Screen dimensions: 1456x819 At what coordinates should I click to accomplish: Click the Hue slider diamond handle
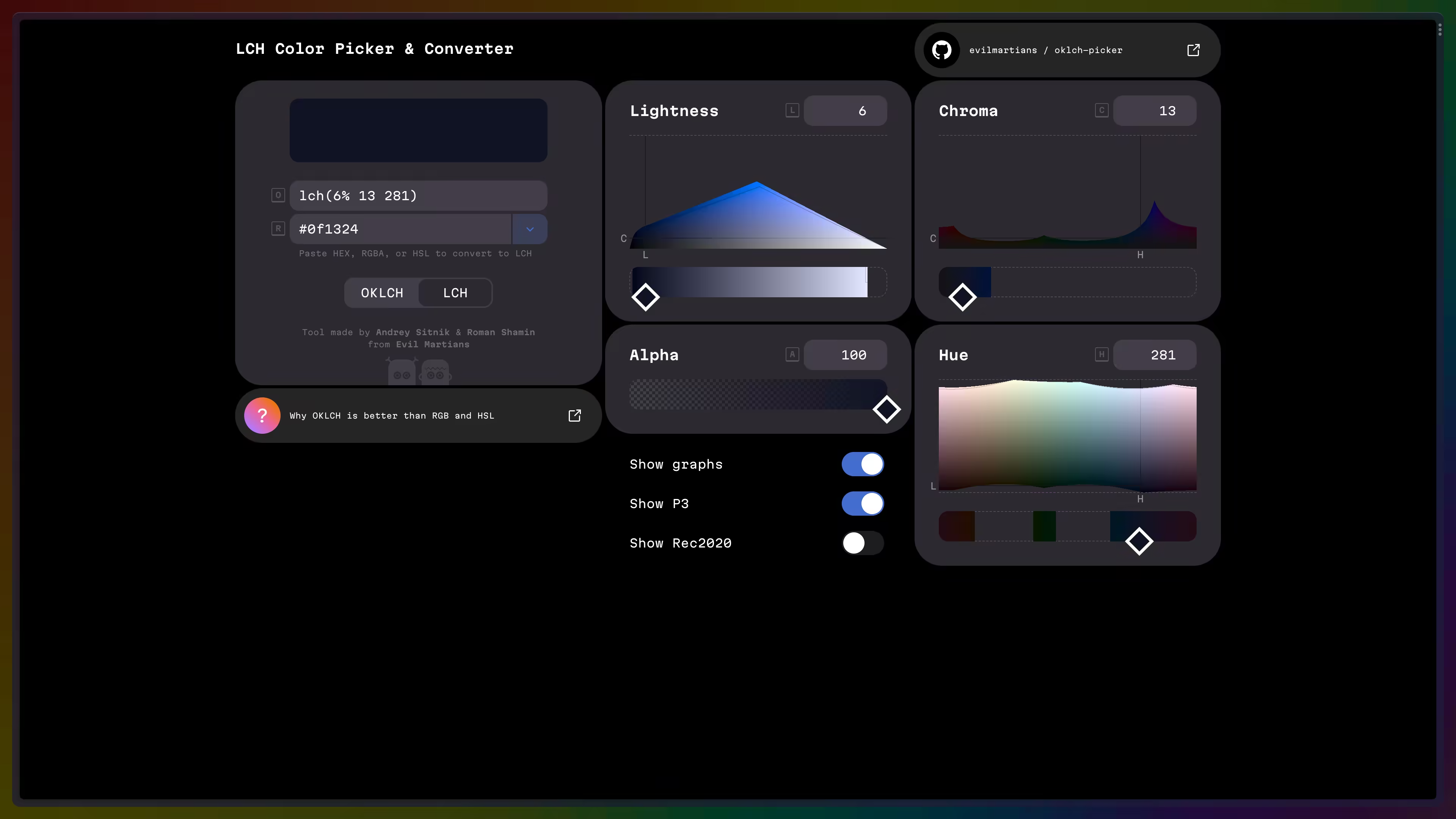(x=1139, y=541)
